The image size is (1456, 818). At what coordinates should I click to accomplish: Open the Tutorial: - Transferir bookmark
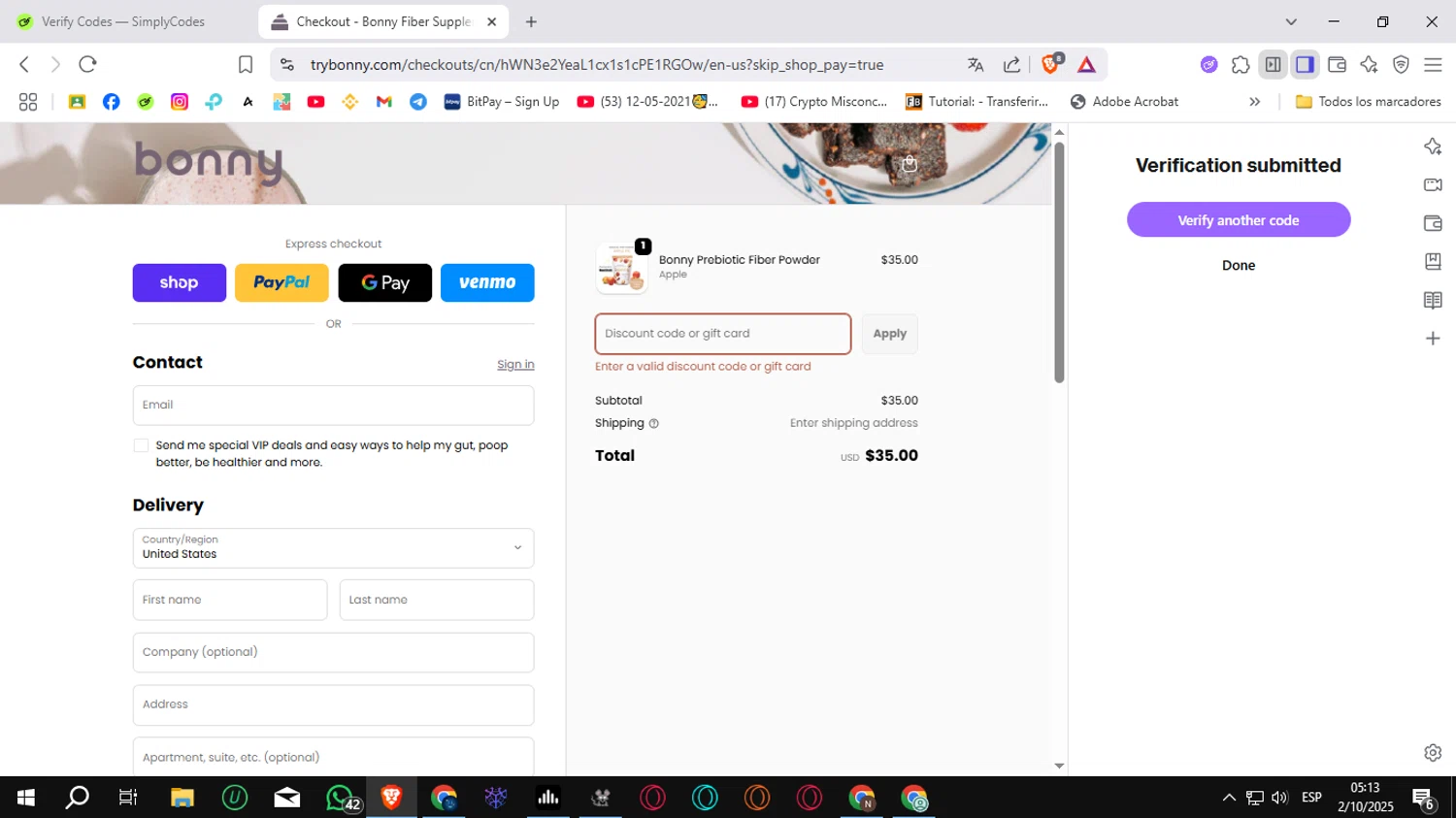click(x=976, y=101)
